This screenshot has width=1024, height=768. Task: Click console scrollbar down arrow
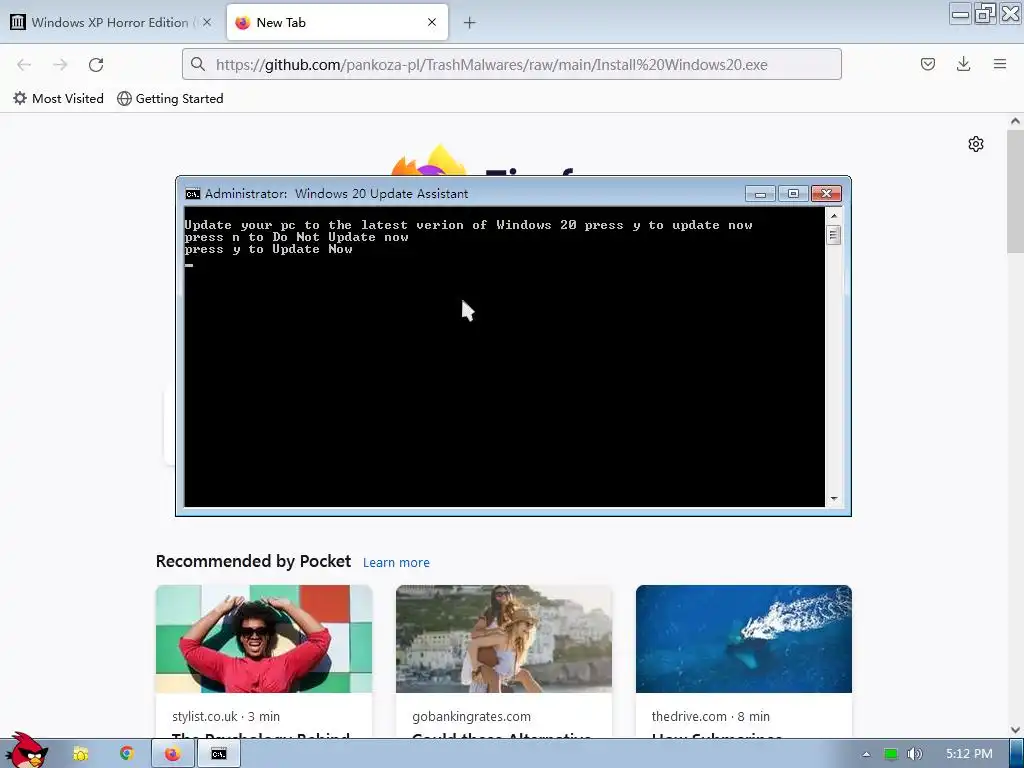[833, 499]
